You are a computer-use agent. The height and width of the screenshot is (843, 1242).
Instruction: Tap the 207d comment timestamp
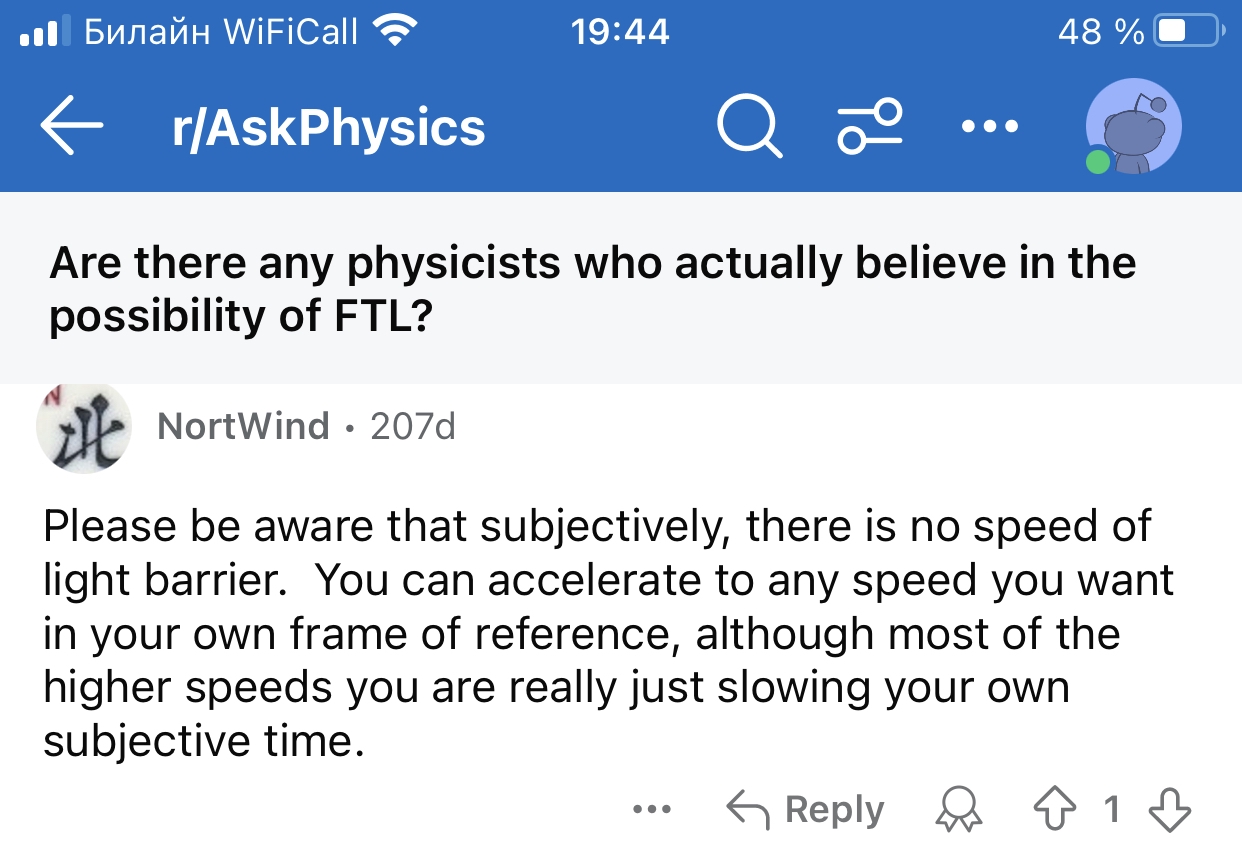coord(412,427)
